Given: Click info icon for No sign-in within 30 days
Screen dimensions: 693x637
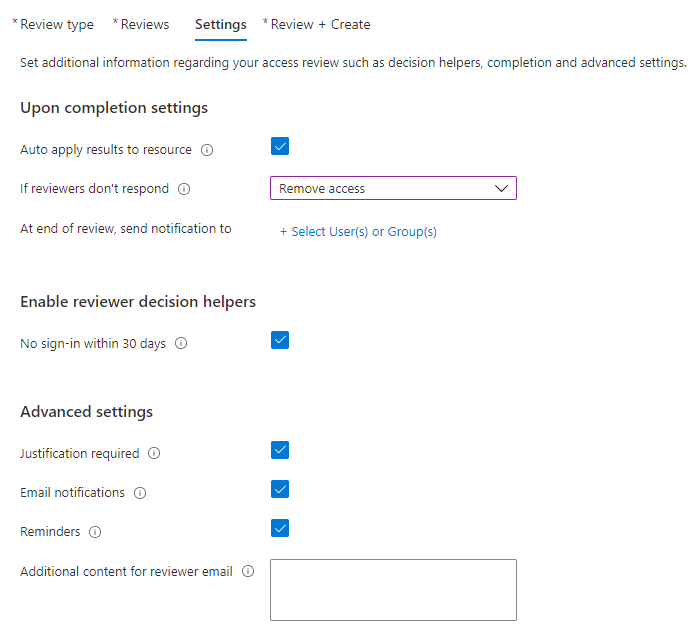Looking at the screenshot, I should [x=181, y=344].
